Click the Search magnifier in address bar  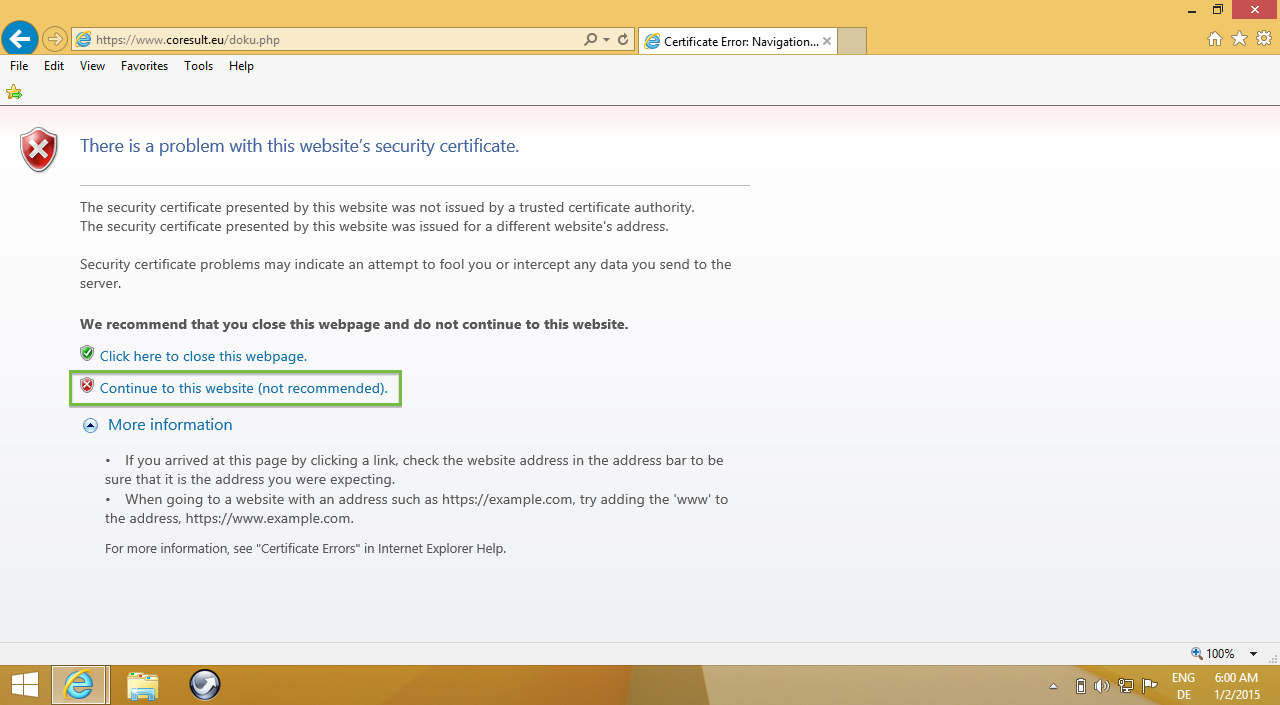tap(591, 40)
